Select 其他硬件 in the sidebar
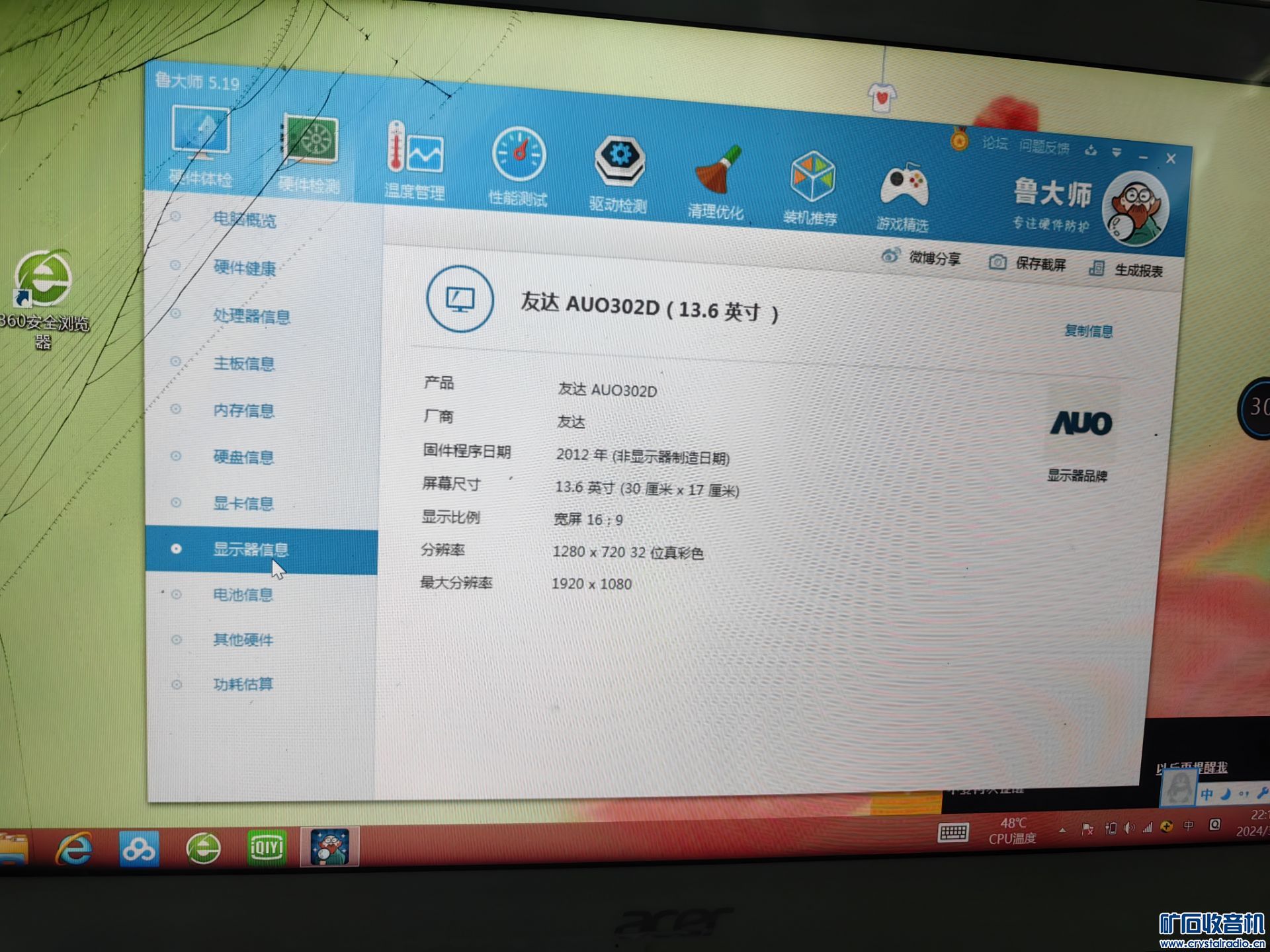The width and height of the screenshot is (1270, 952). pyautogui.click(x=243, y=639)
